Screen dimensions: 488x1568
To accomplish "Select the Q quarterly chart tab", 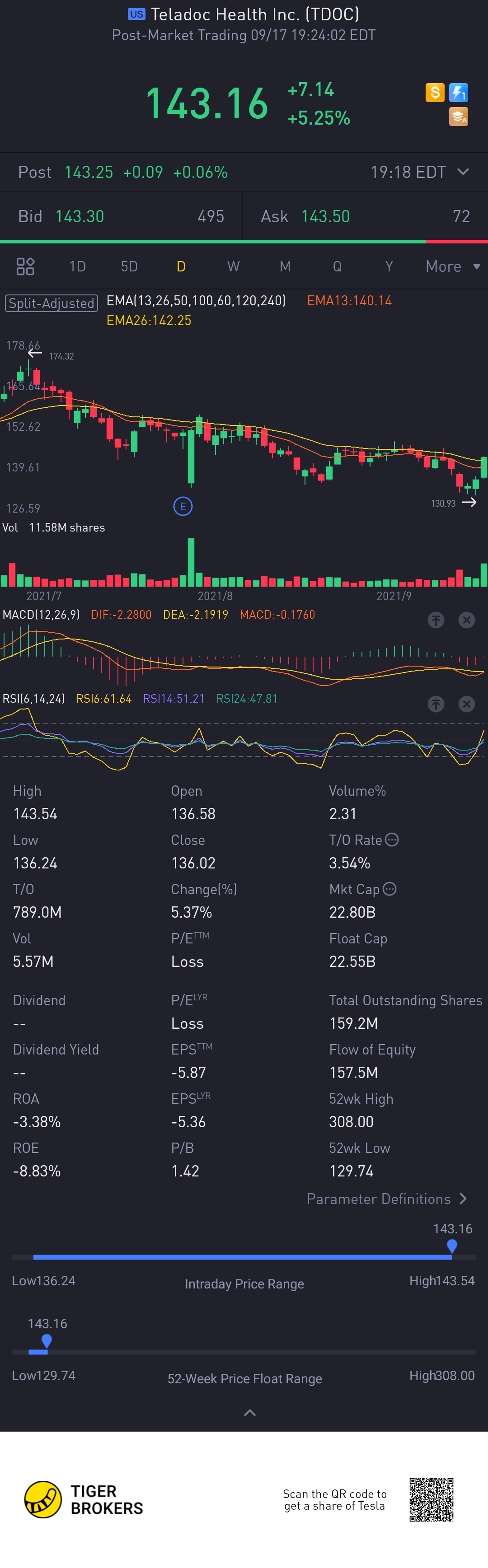I will point(337,266).
